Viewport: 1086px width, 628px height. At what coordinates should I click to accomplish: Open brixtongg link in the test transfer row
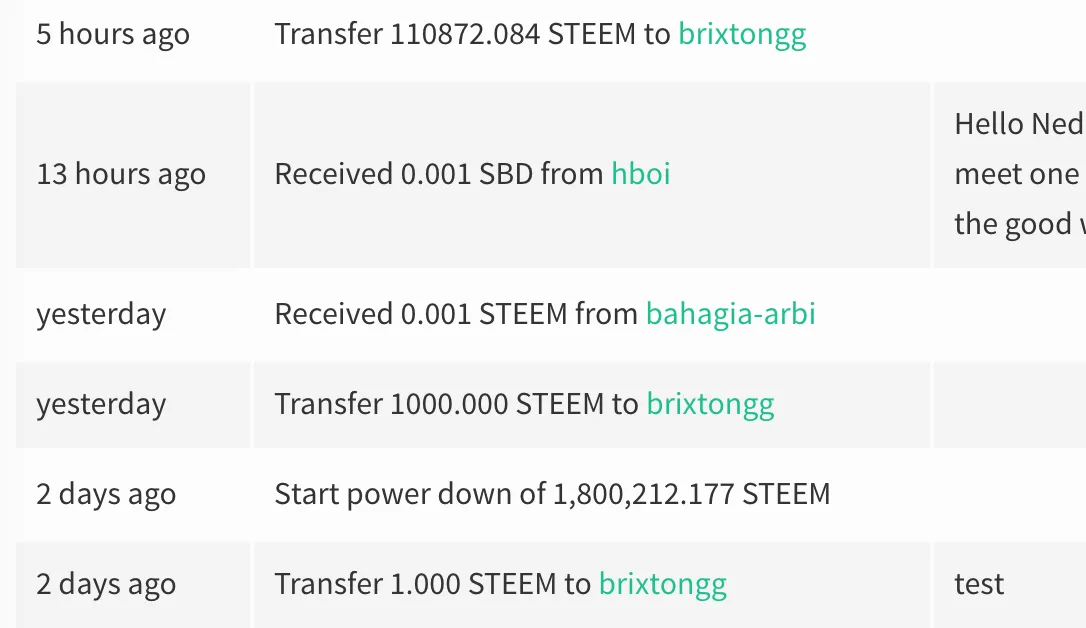662,585
